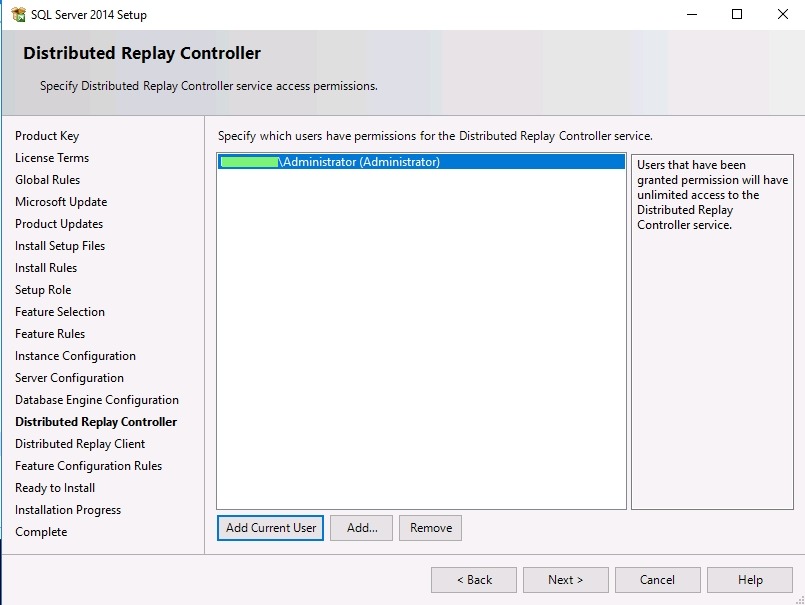Click Remove to delete selected user
The image size is (805, 605).
point(431,528)
